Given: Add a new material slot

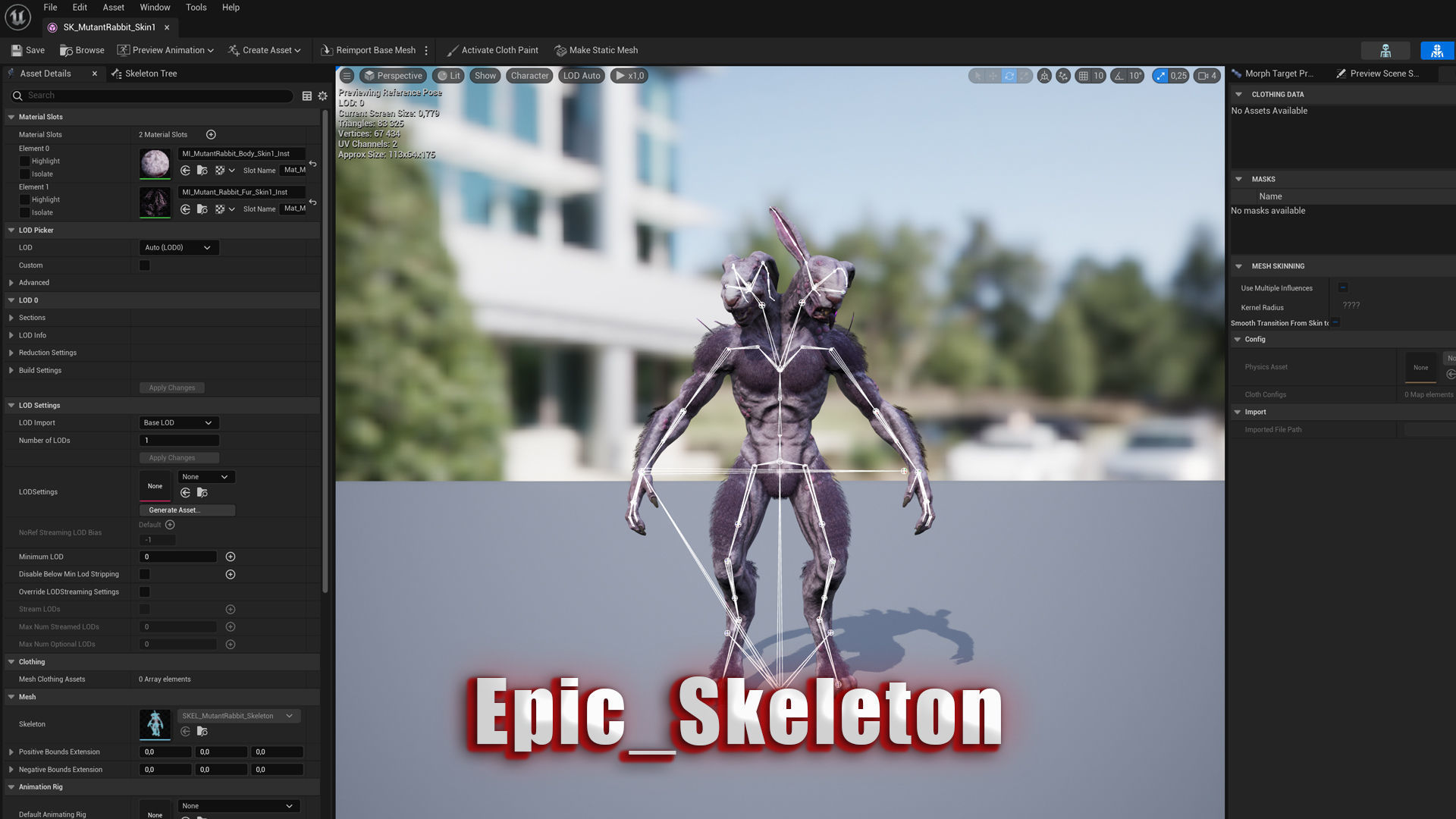Looking at the screenshot, I should pyautogui.click(x=211, y=134).
